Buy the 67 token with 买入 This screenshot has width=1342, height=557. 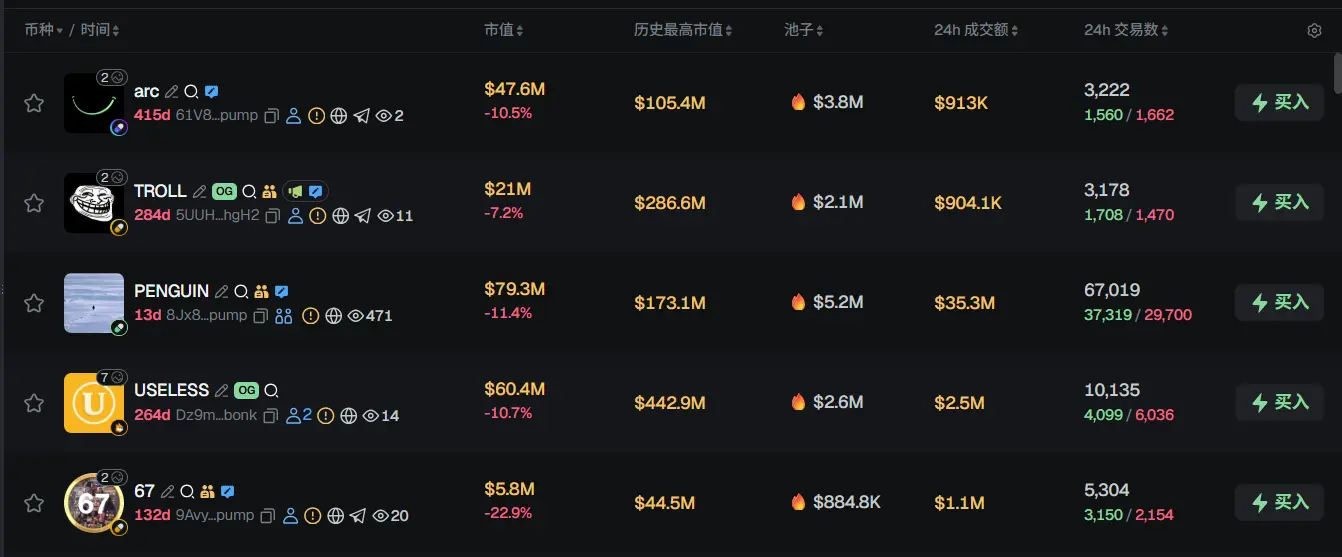click(1279, 502)
